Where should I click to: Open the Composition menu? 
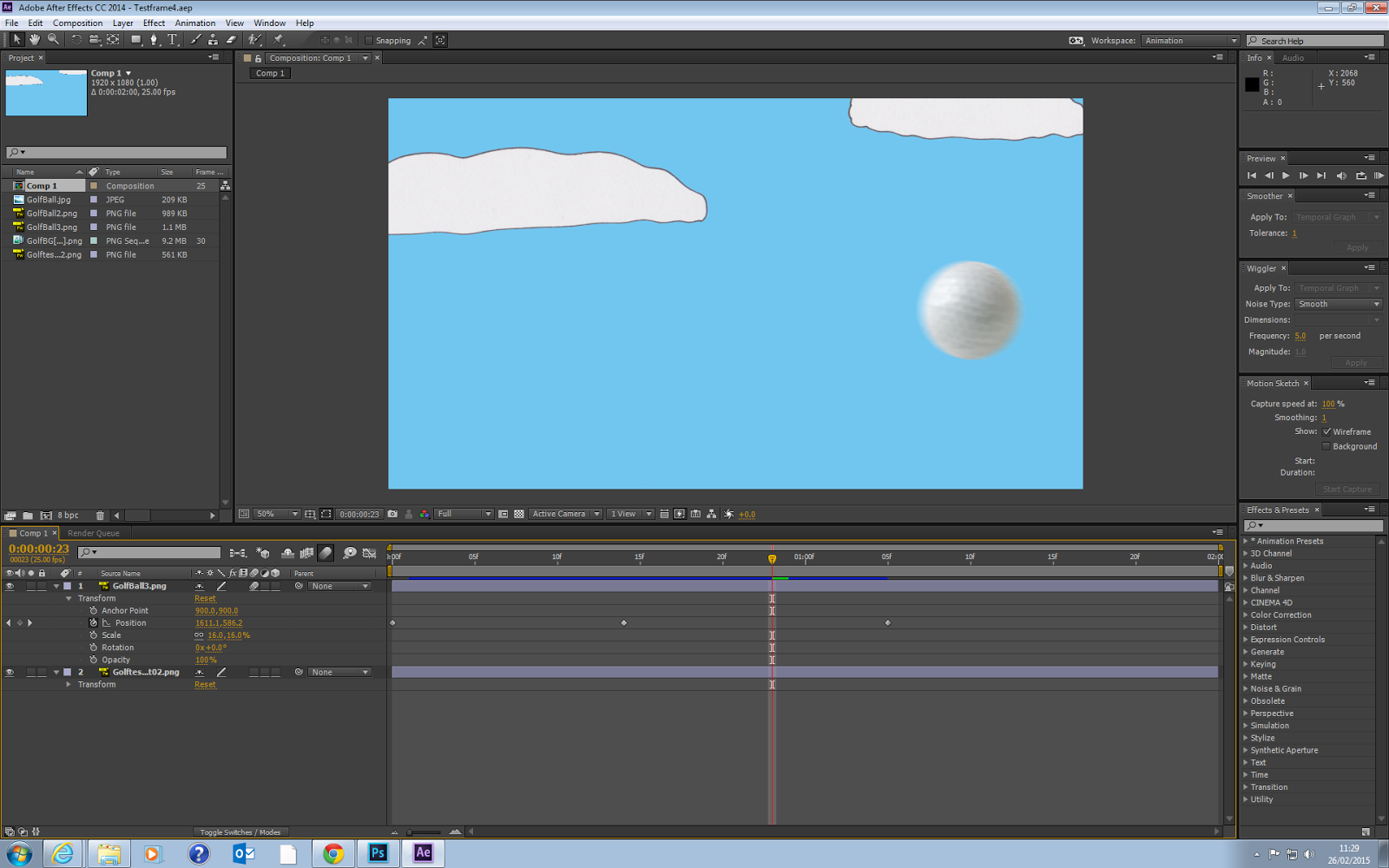pyautogui.click(x=77, y=23)
